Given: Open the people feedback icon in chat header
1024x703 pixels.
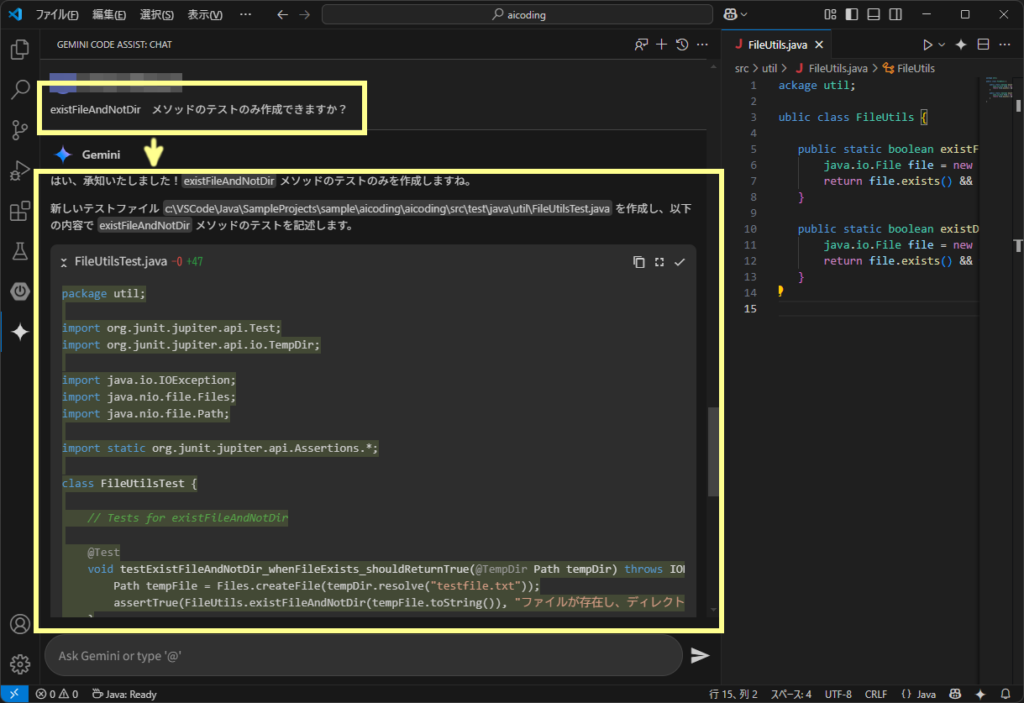Looking at the screenshot, I should 641,44.
